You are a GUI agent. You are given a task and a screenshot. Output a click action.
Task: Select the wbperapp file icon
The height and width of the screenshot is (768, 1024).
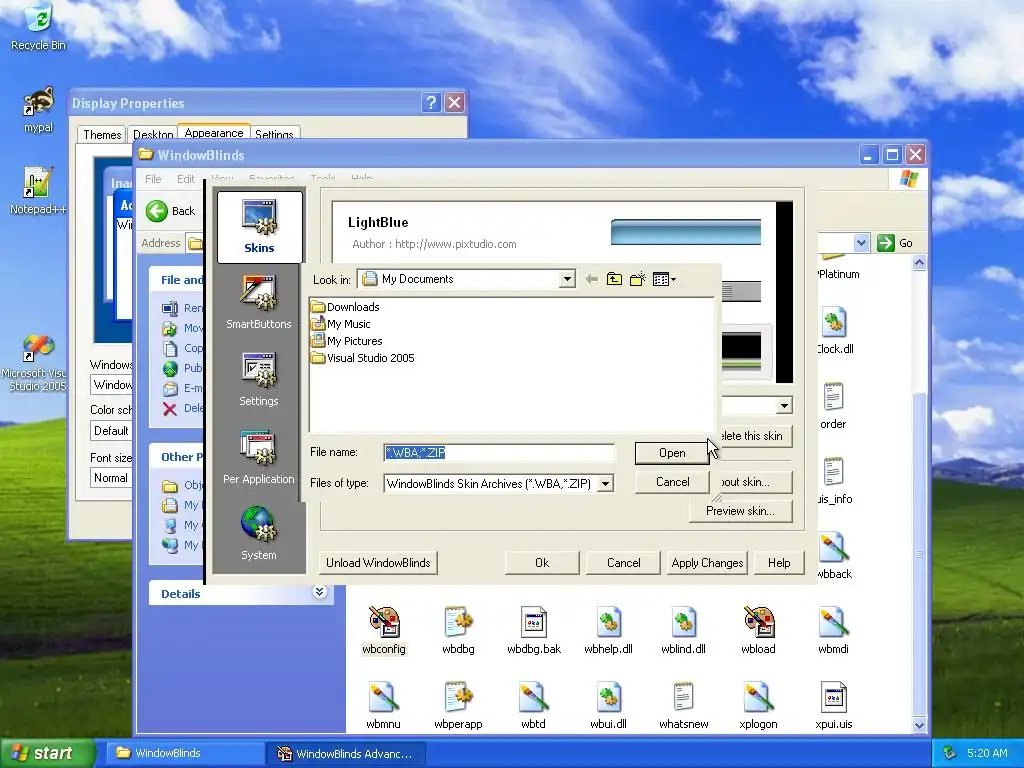[x=458, y=705]
